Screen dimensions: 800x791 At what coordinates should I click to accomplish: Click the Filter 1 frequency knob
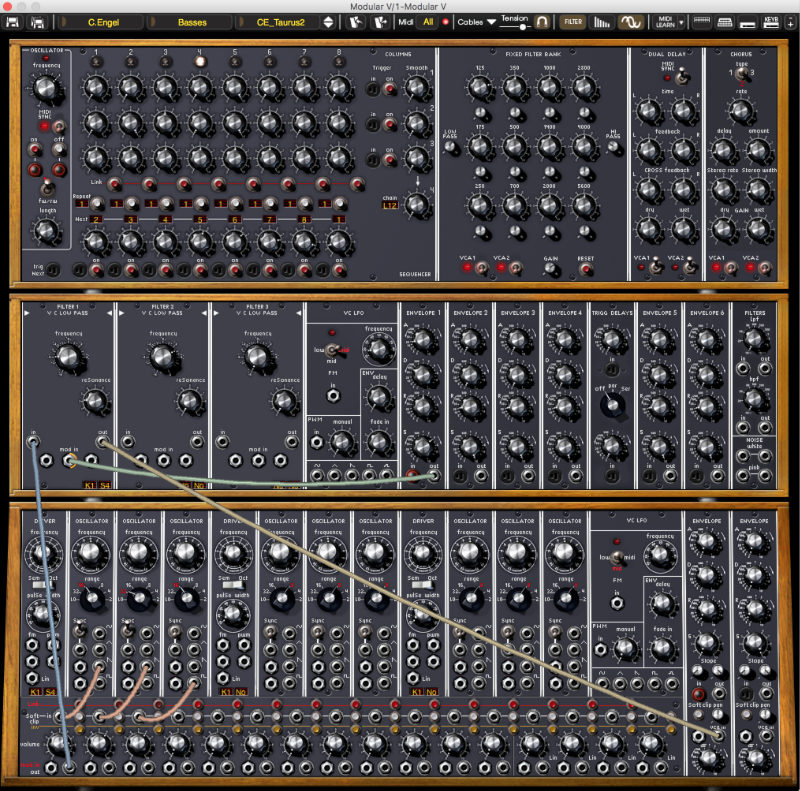pos(68,357)
